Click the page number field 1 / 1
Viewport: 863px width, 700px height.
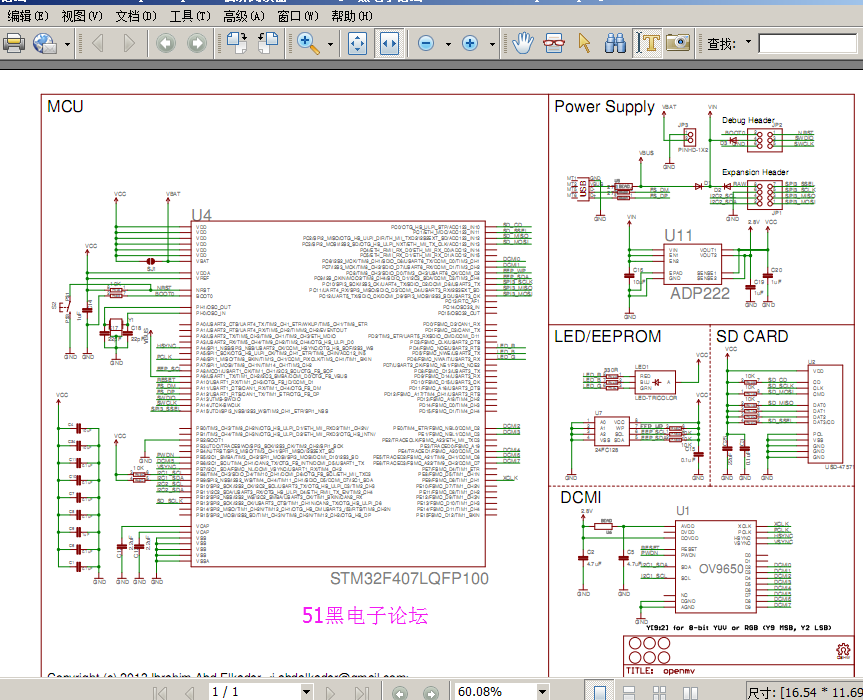pos(254,692)
